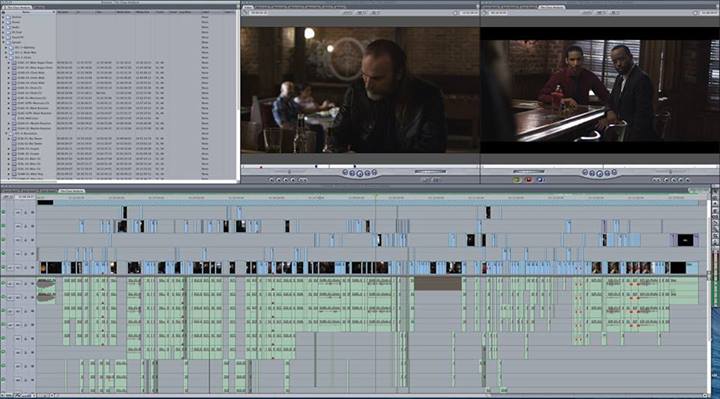Screen dimensions: 720x399
Task: Click the Timeline ruler above the video tracks
Action: (372, 197)
